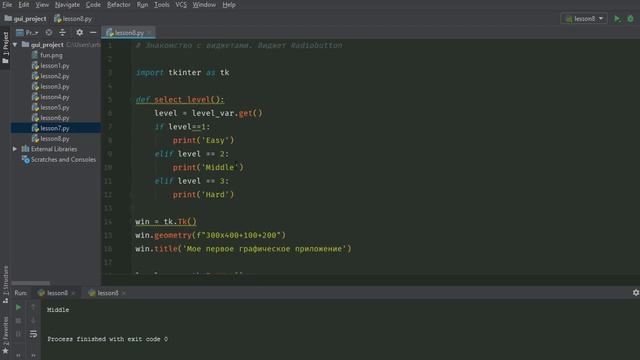Place cursor on "import tkinter as tk" line

182,73
